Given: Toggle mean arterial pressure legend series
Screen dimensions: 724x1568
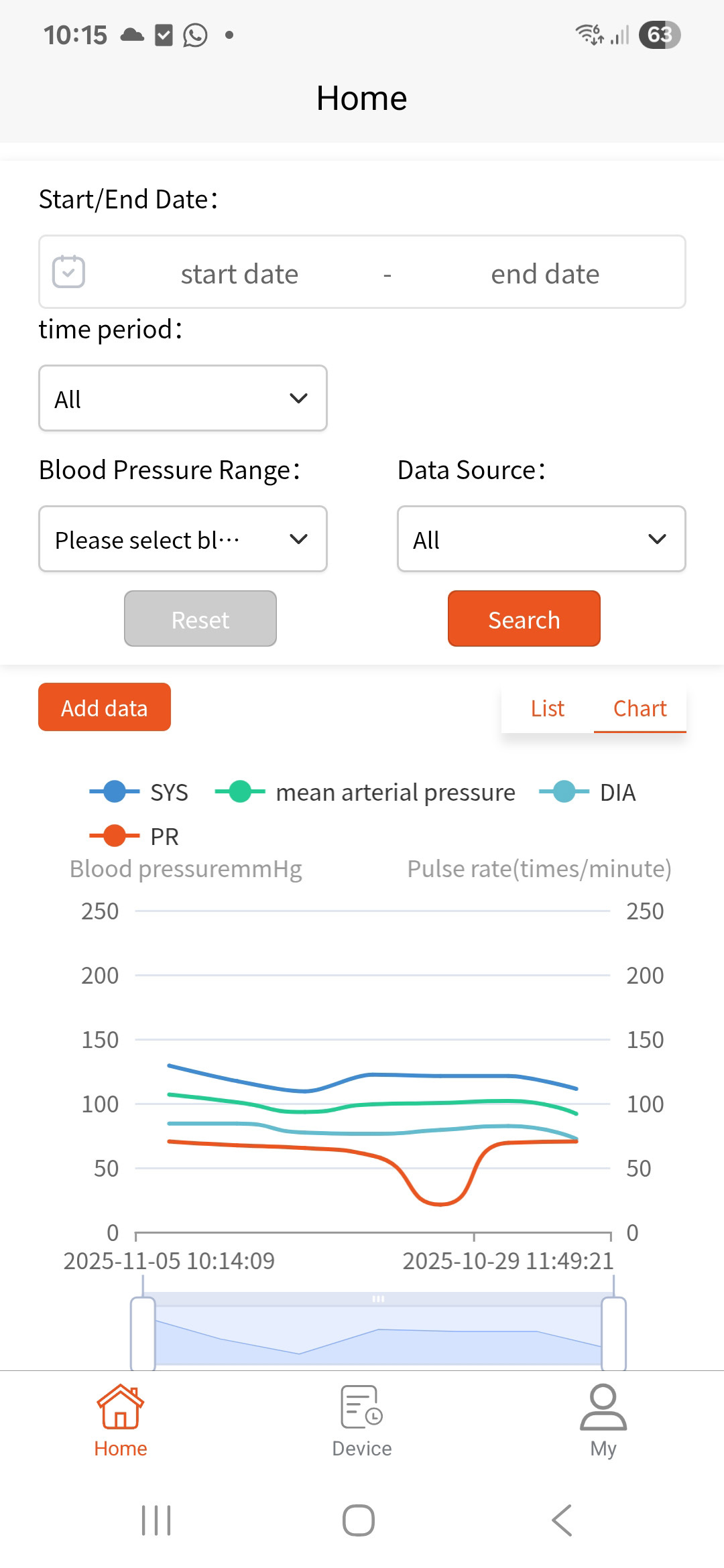Looking at the screenshot, I should [365, 792].
